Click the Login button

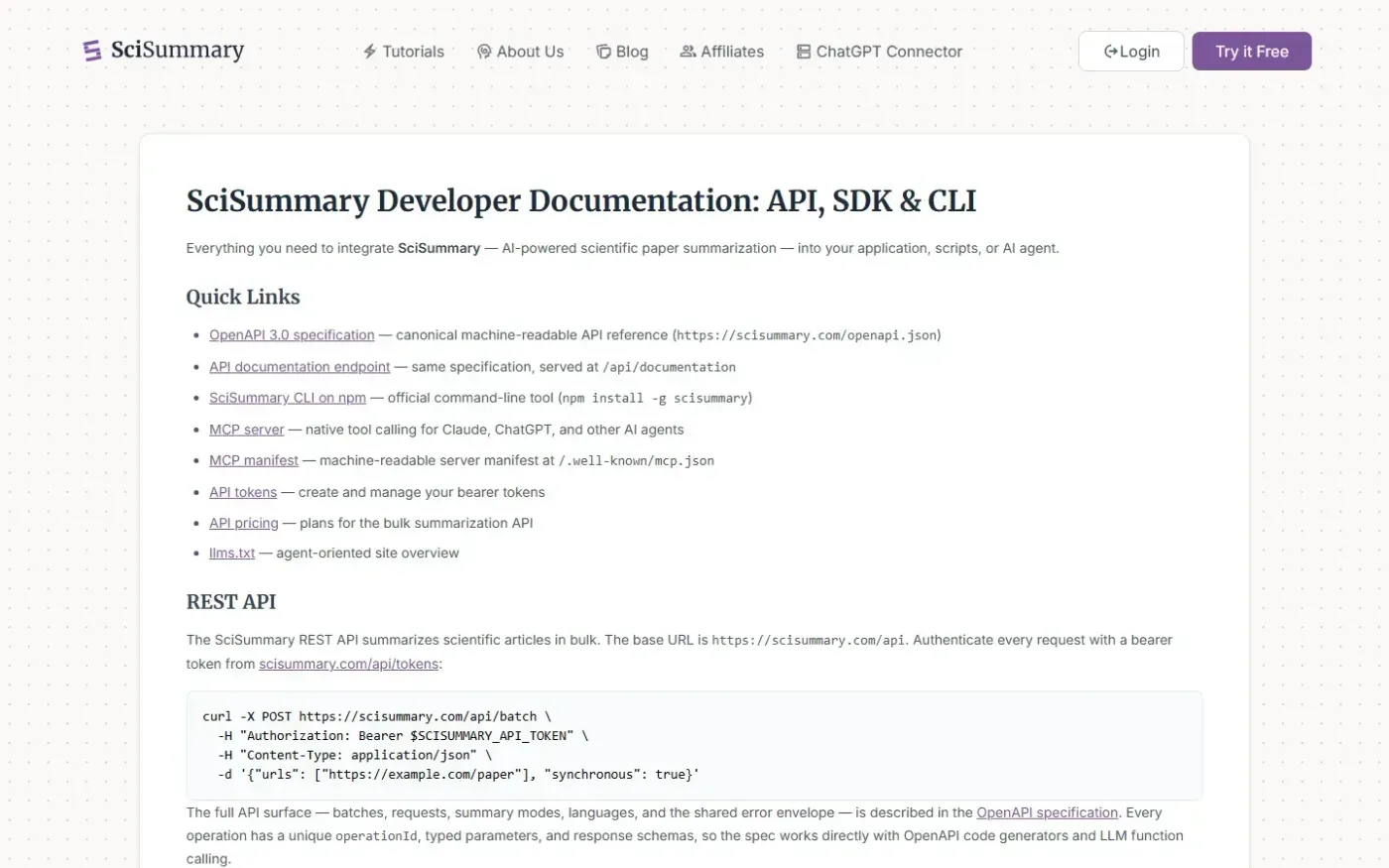(1131, 52)
